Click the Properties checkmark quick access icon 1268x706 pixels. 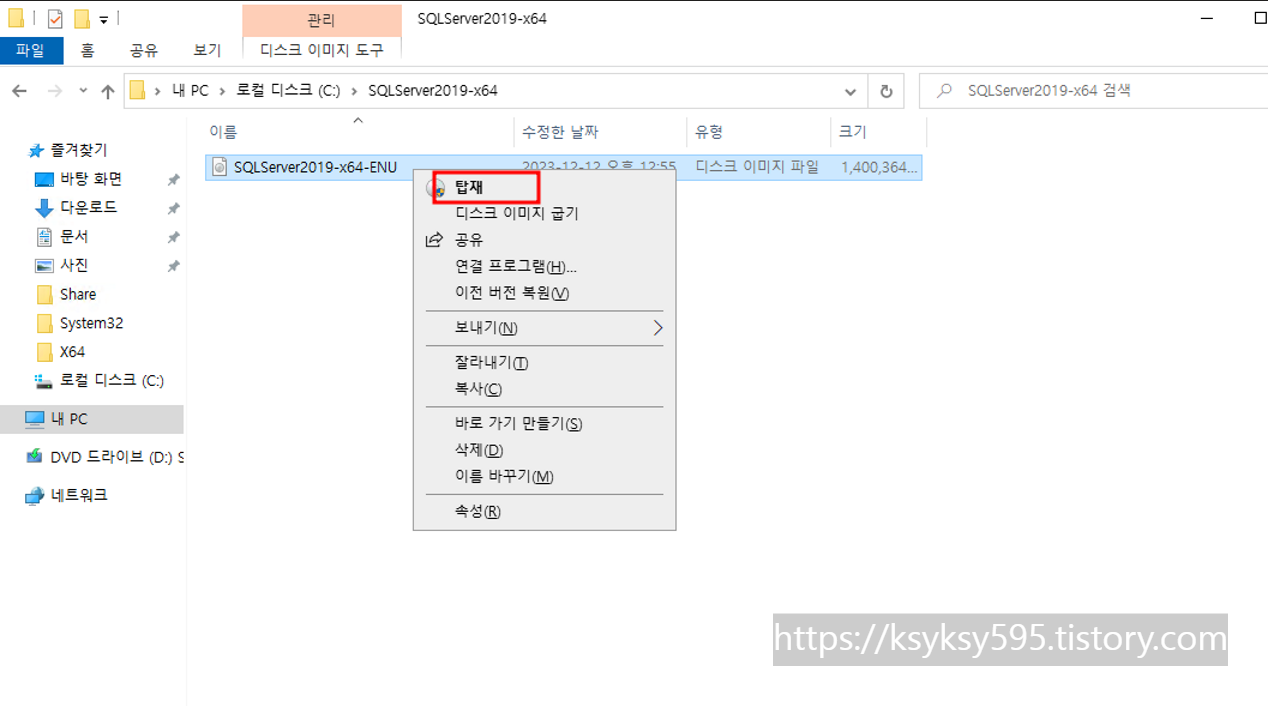[x=55, y=18]
